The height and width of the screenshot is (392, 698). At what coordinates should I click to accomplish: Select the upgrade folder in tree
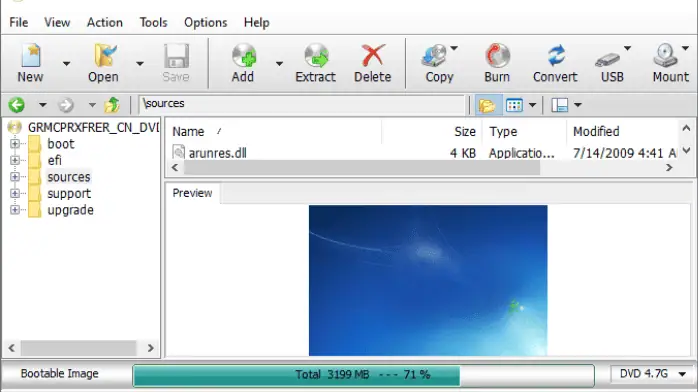[70, 210]
